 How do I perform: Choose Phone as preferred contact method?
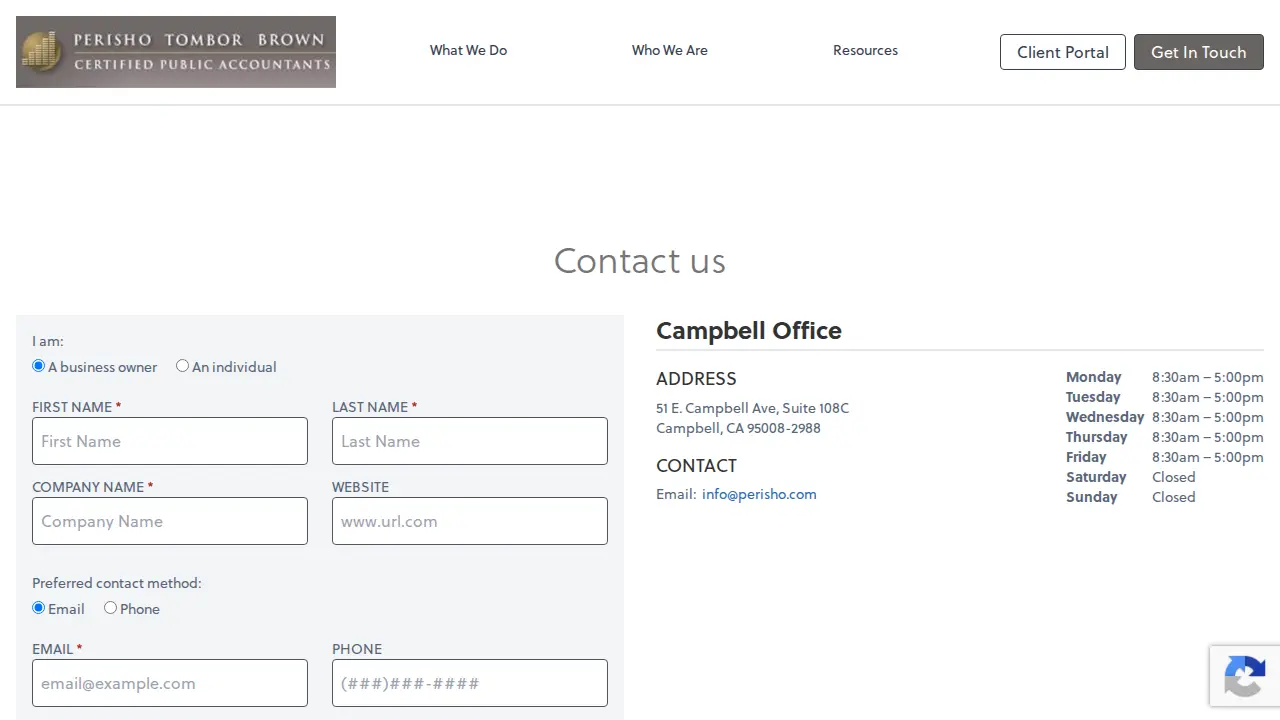(x=110, y=608)
